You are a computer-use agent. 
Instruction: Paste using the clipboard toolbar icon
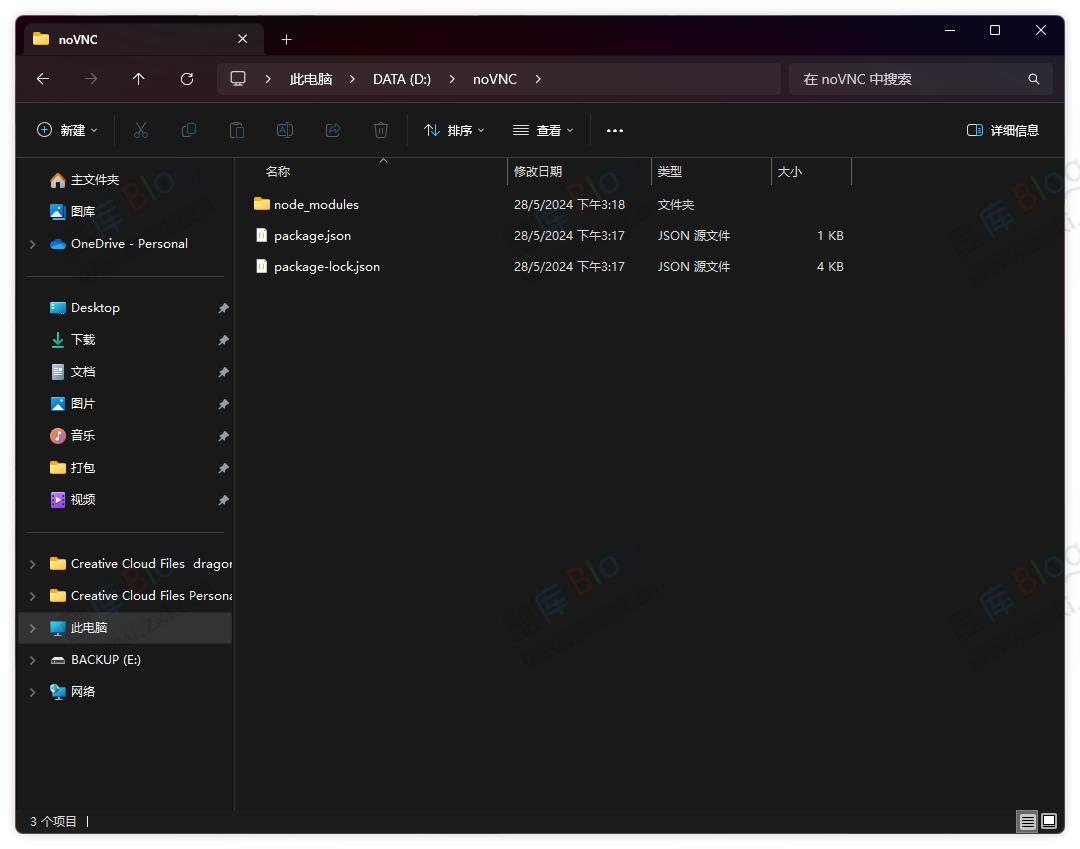click(237, 130)
